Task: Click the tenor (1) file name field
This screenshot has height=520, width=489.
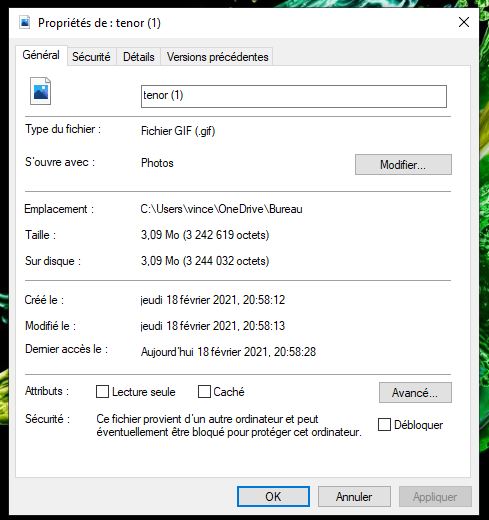Action: pyautogui.click(x=294, y=96)
